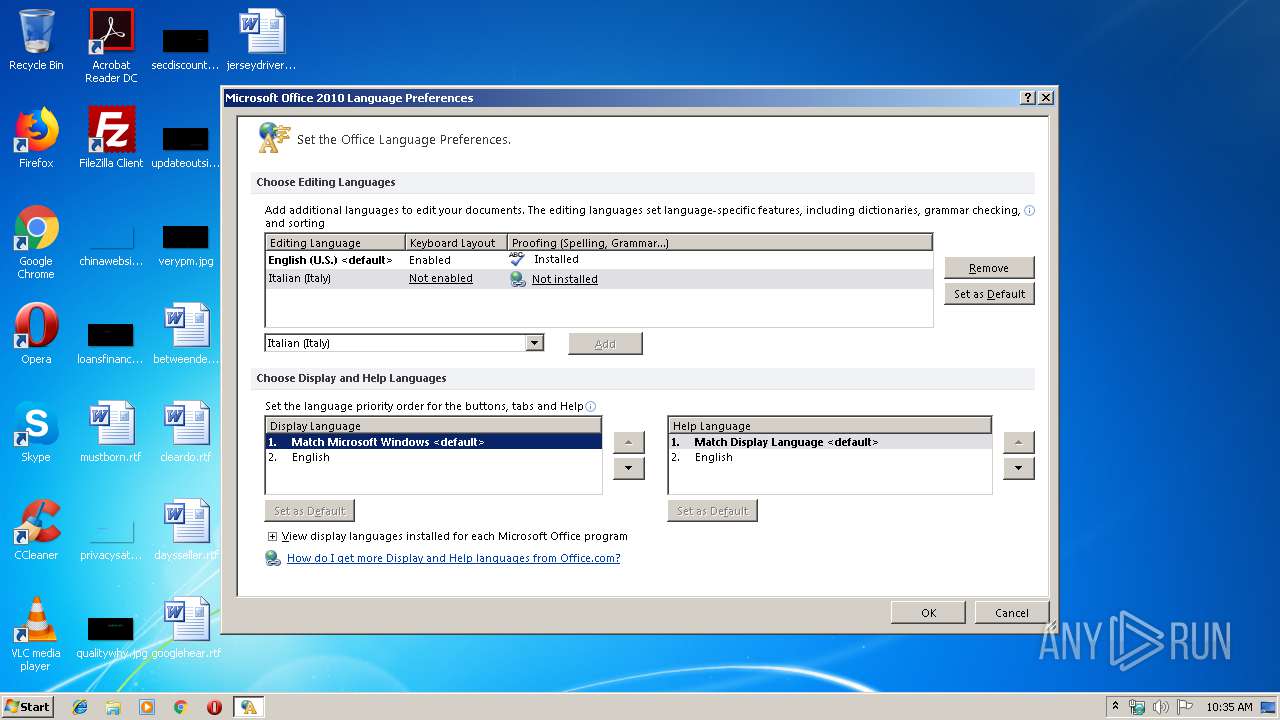Click the Cancel button

pos(1011,613)
